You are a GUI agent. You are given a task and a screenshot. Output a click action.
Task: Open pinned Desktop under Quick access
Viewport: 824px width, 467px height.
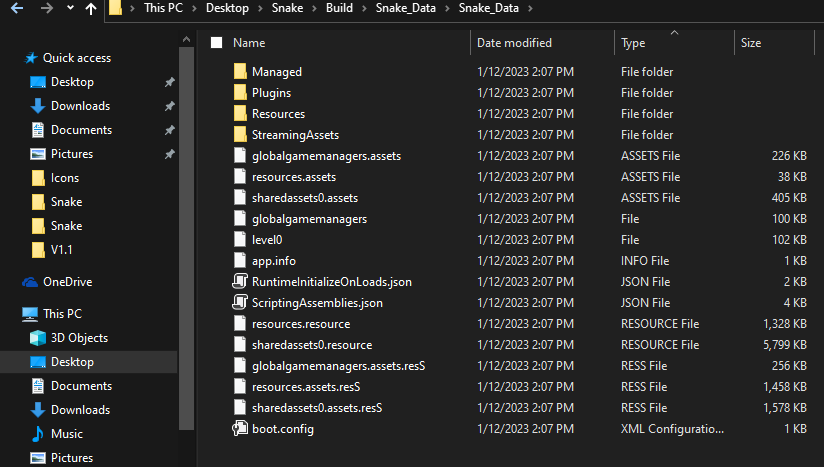point(72,82)
